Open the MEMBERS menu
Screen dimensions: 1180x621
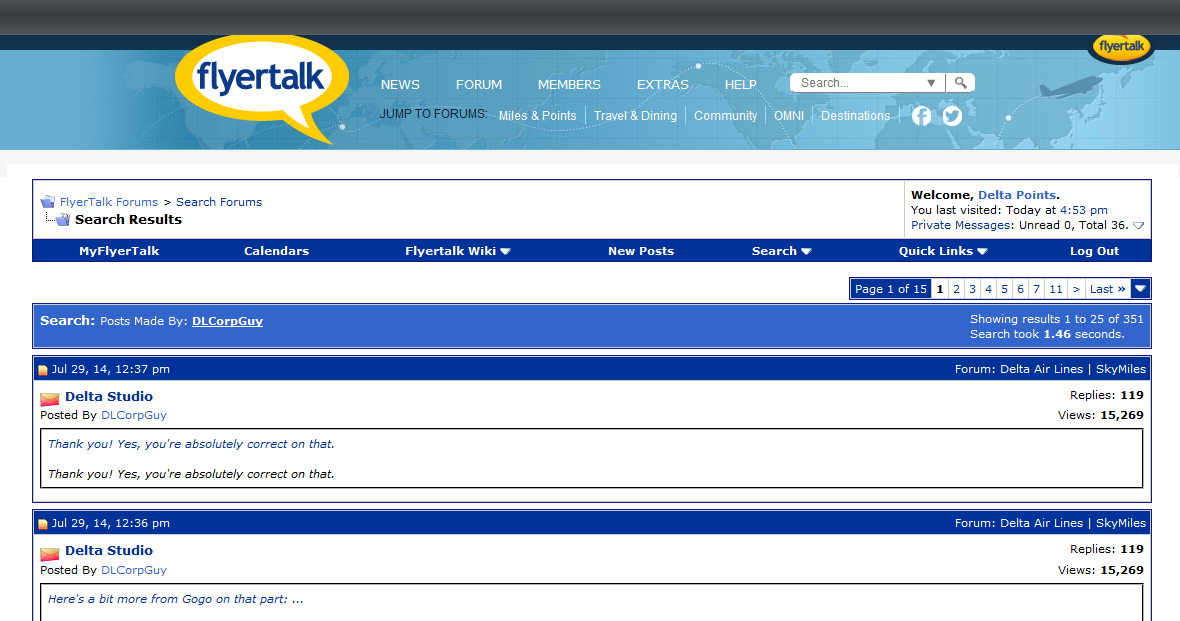pos(569,84)
